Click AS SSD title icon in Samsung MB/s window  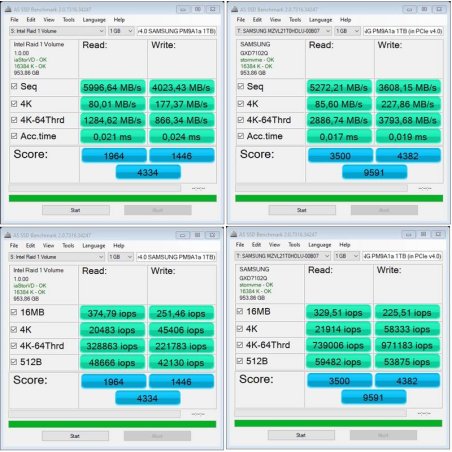(235, 9)
